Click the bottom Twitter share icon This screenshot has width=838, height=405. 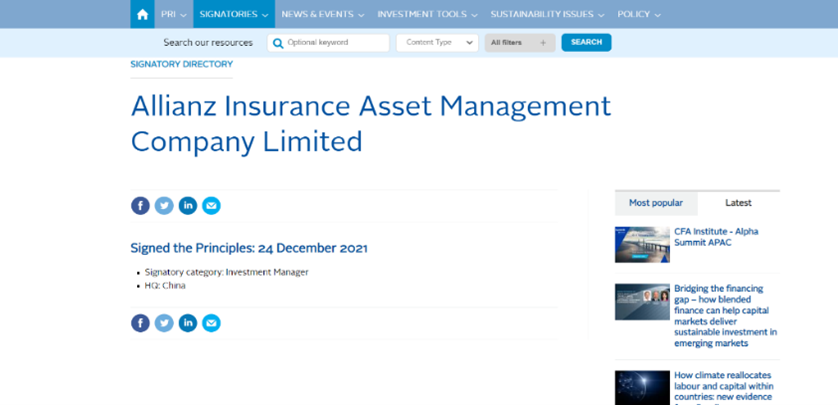164,323
